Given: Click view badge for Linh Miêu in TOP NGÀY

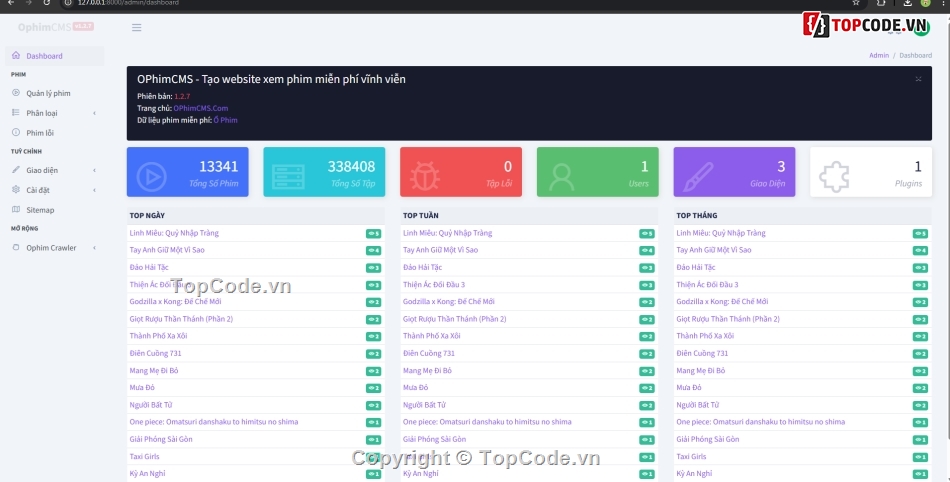Looking at the screenshot, I should click(x=373, y=234).
